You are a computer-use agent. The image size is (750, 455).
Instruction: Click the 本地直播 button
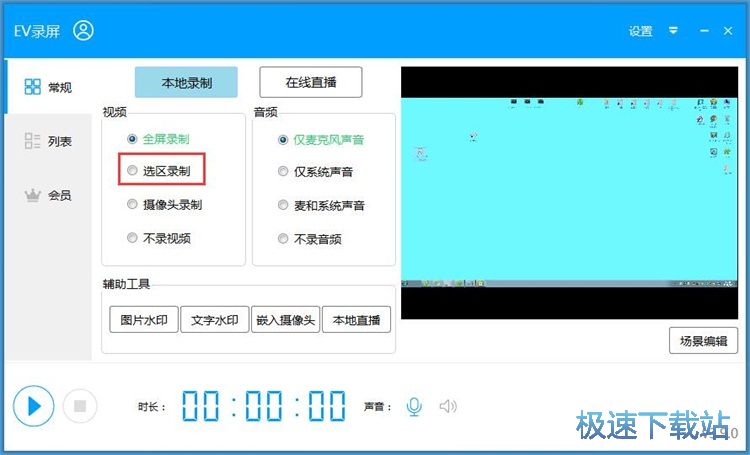(356, 320)
